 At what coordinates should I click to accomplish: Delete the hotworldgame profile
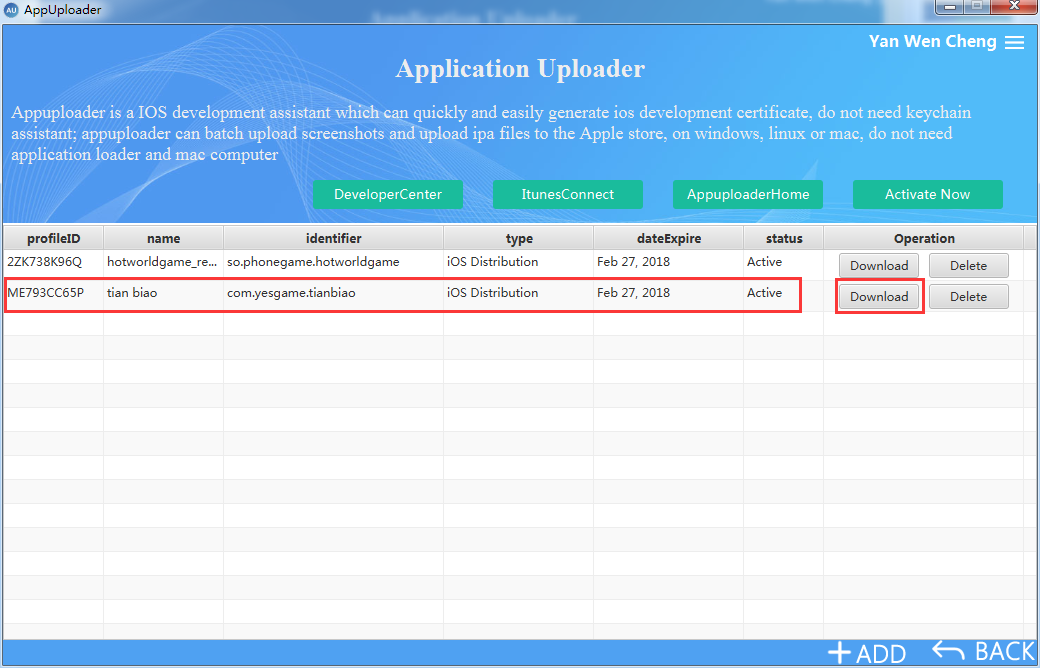[968, 265]
